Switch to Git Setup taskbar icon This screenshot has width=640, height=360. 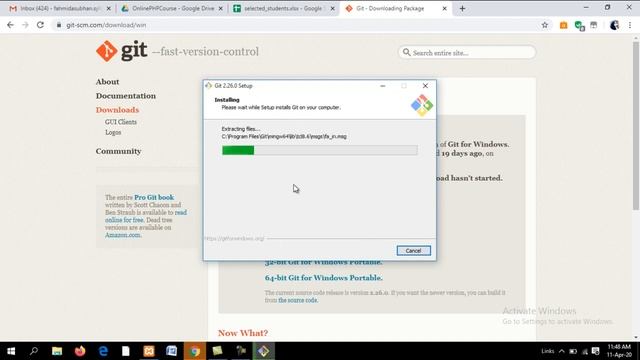click(x=264, y=351)
